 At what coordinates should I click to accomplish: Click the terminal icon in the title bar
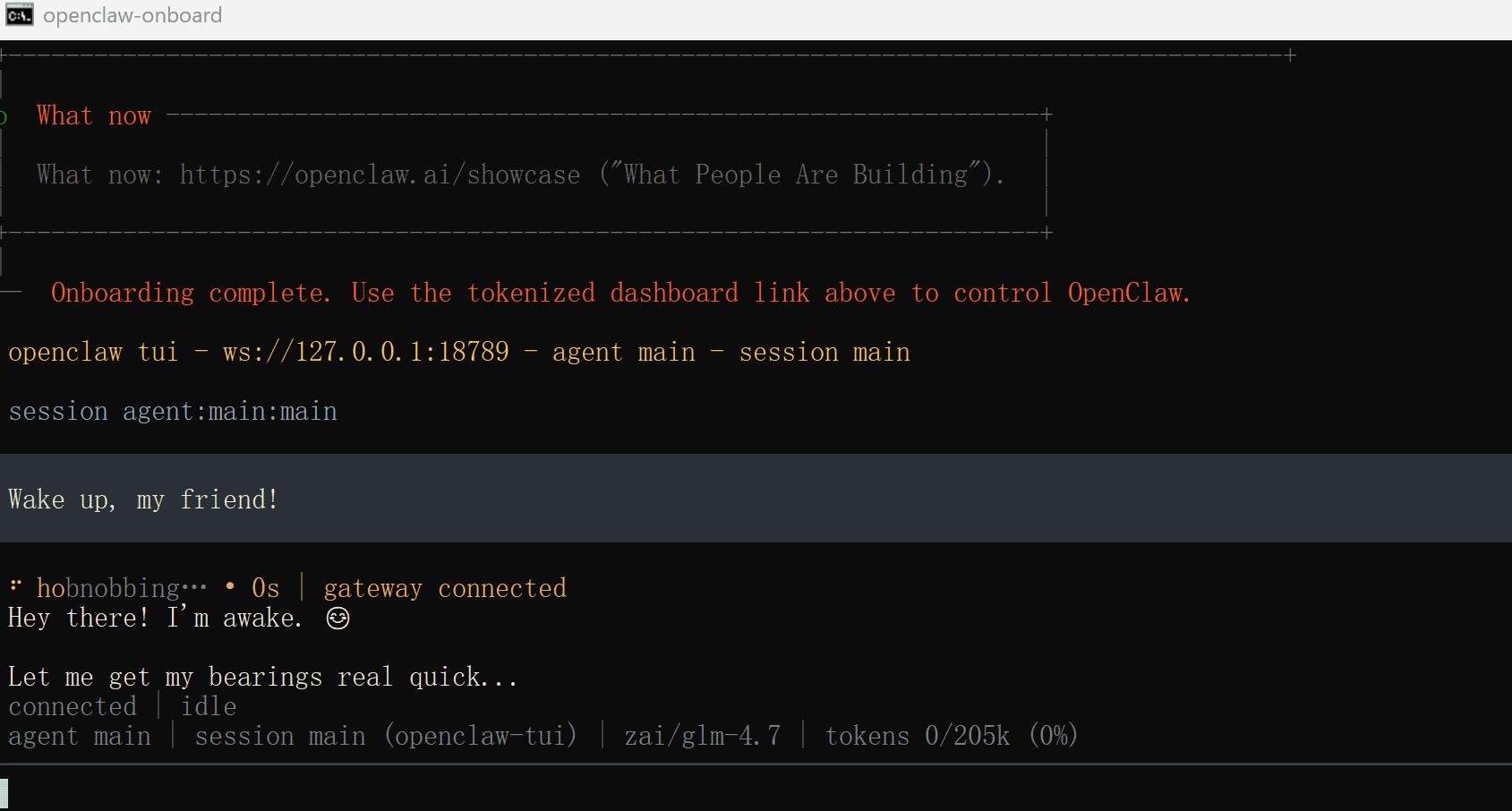[x=19, y=15]
